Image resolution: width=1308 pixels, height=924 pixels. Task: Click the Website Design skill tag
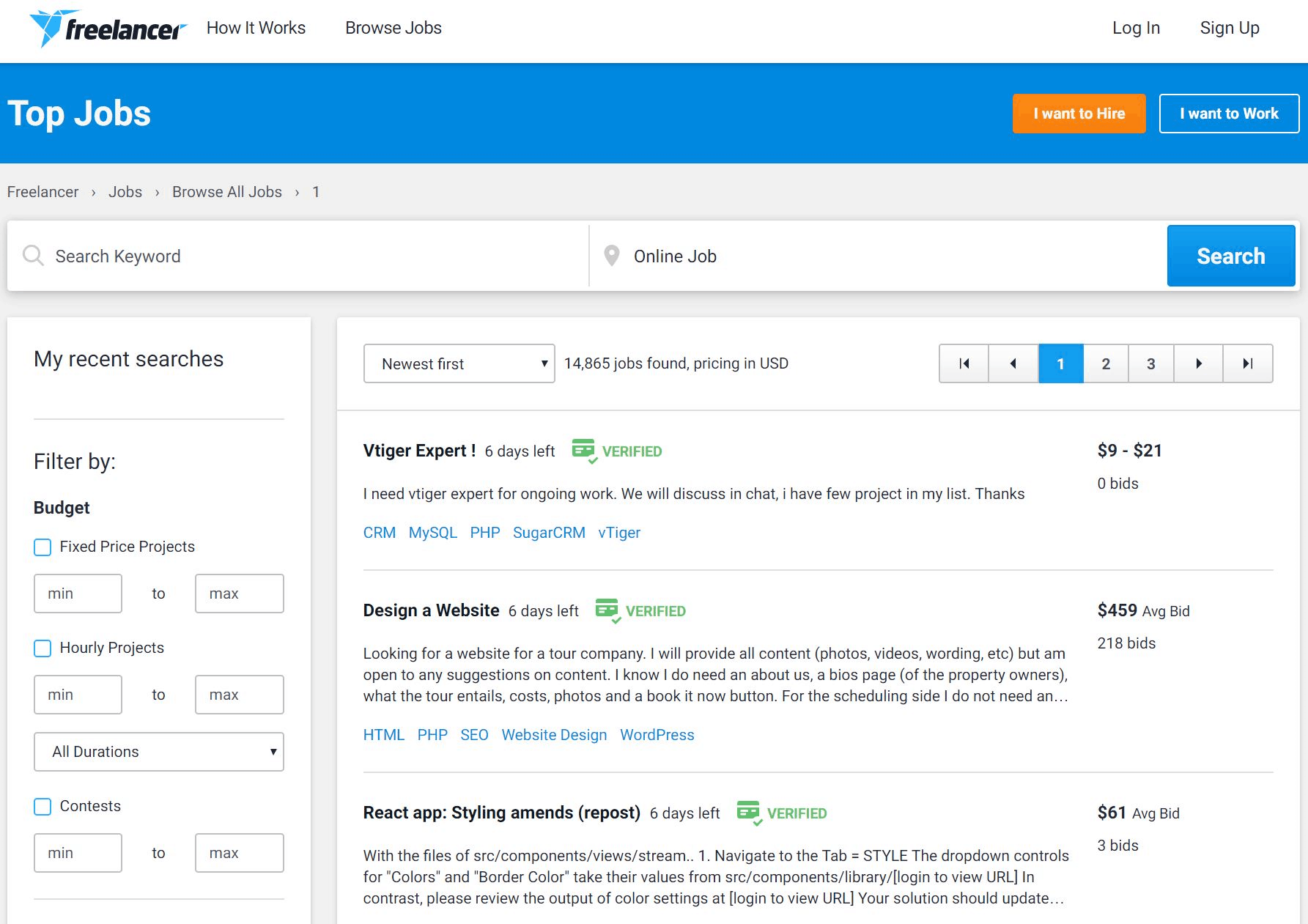[554, 735]
